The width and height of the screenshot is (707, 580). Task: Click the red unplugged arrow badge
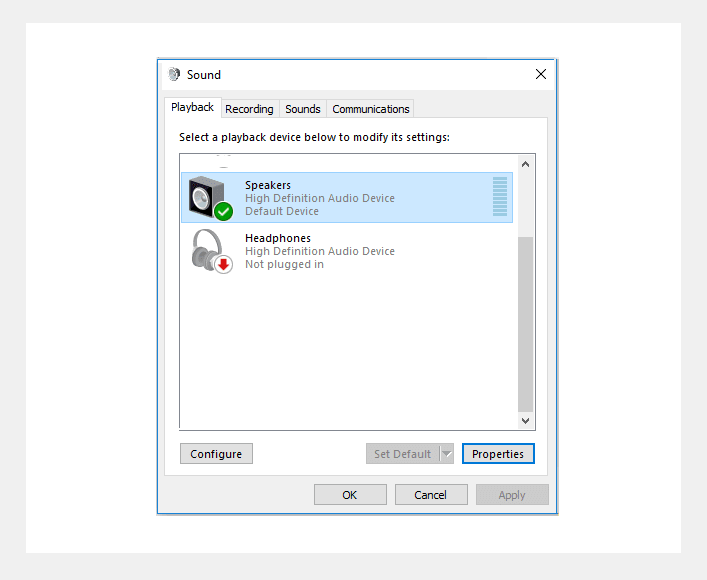pyautogui.click(x=224, y=264)
